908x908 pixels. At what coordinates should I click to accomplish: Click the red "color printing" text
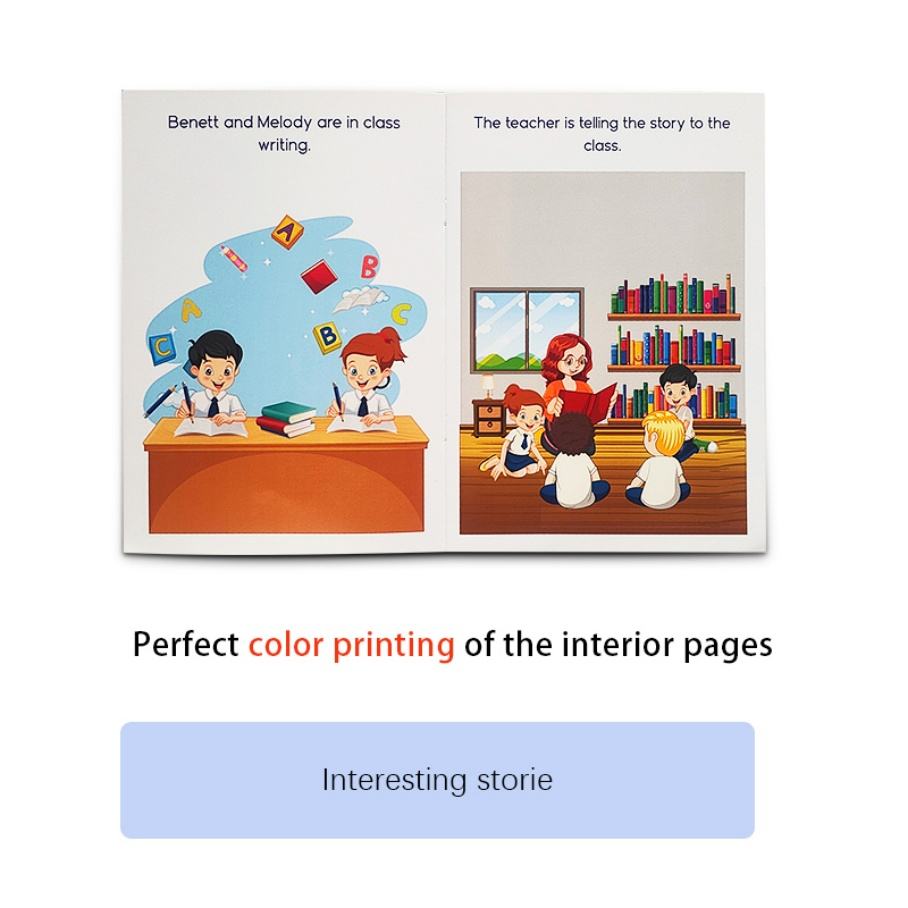click(351, 644)
